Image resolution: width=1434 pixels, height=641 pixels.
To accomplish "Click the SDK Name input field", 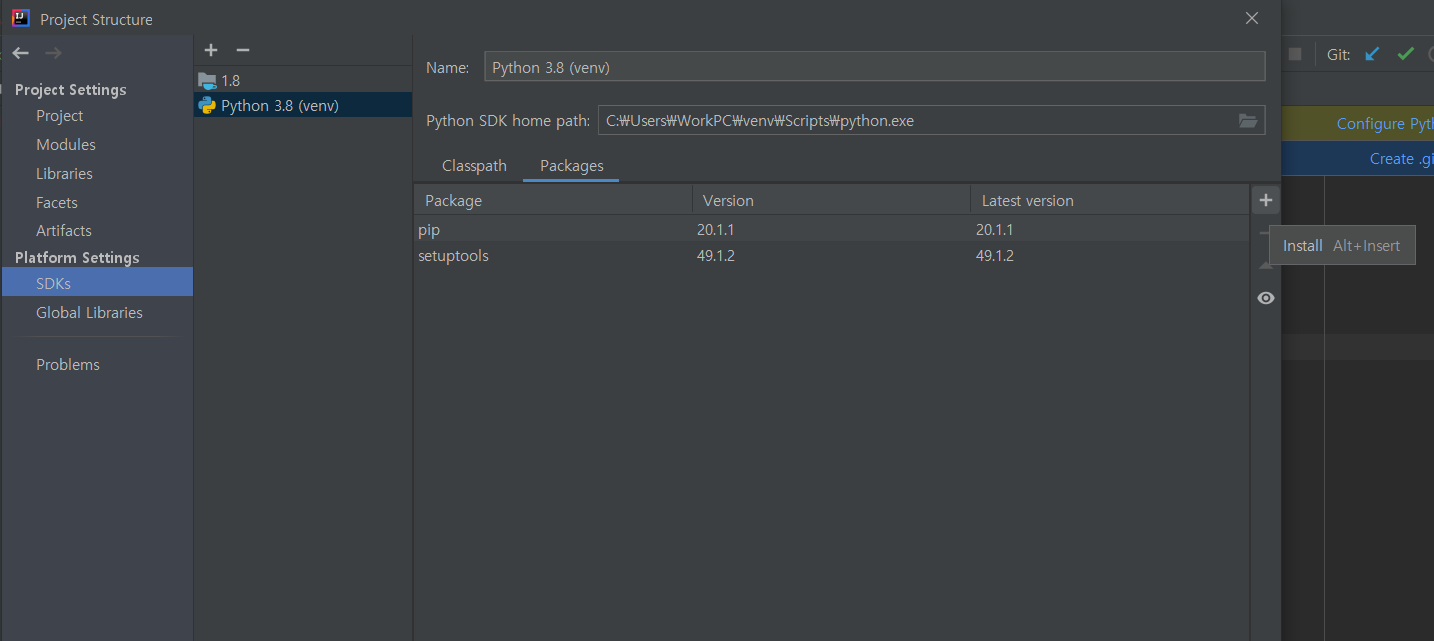I will tap(874, 67).
